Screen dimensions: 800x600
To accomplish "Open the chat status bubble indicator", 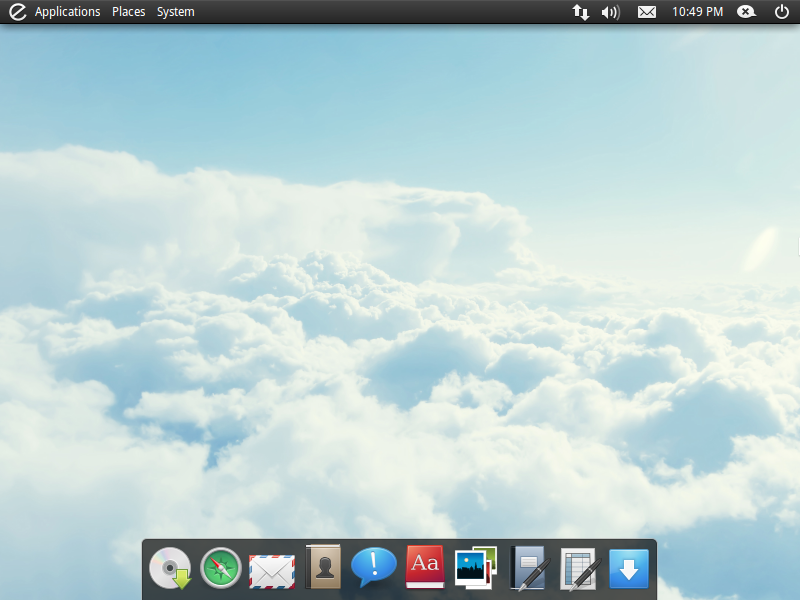I will pyautogui.click(x=746, y=12).
